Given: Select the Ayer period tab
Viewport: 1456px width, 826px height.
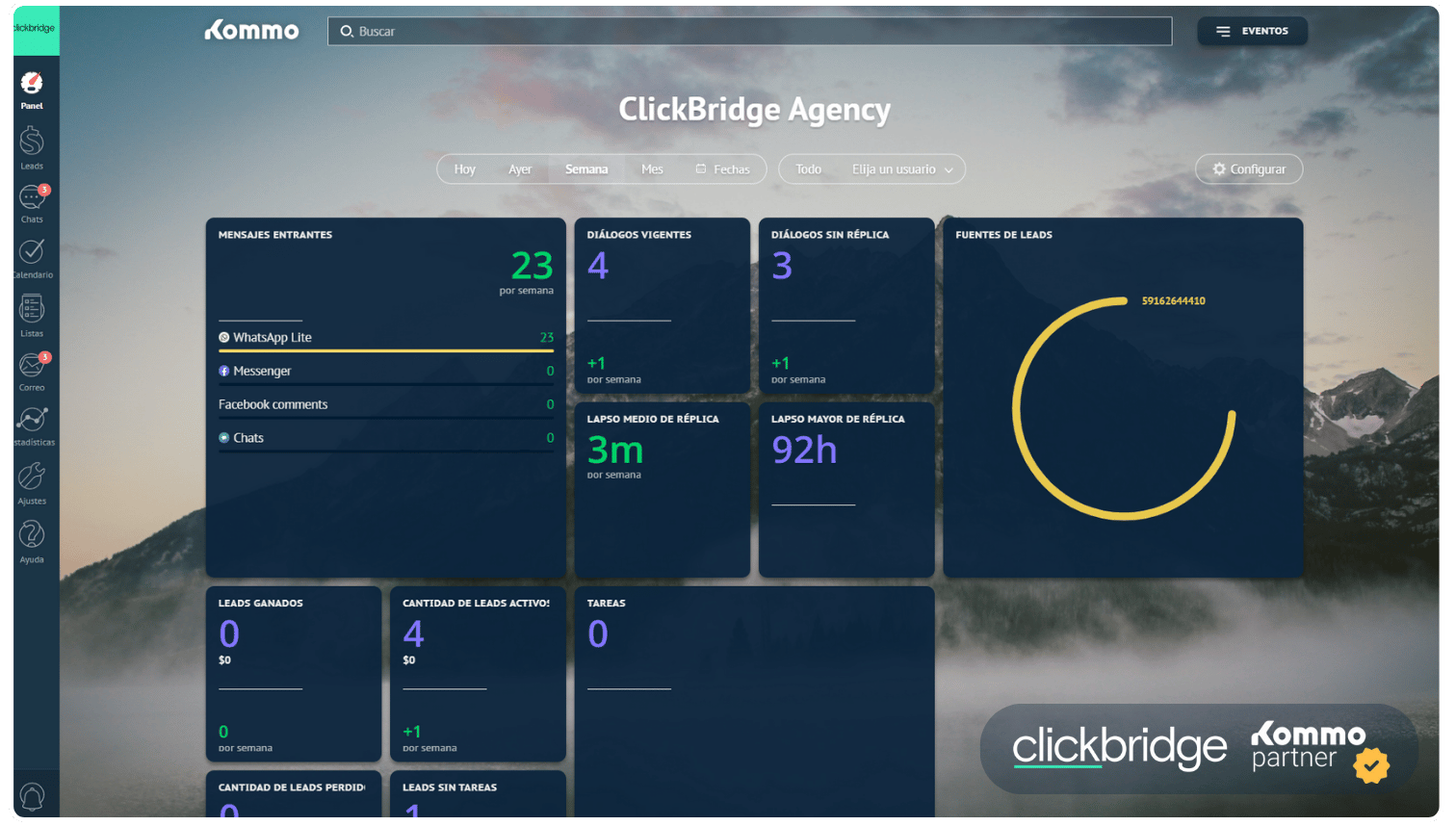Looking at the screenshot, I should (520, 169).
